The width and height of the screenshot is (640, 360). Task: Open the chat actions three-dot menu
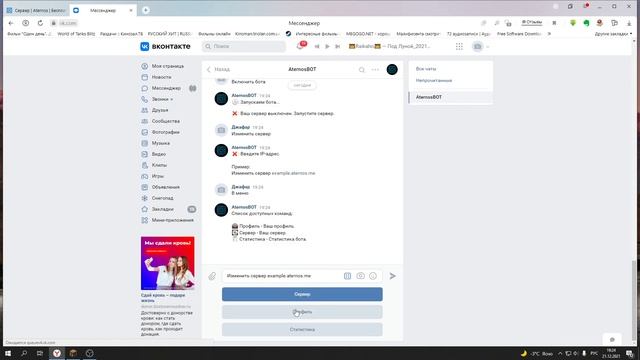tap(375, 70)
